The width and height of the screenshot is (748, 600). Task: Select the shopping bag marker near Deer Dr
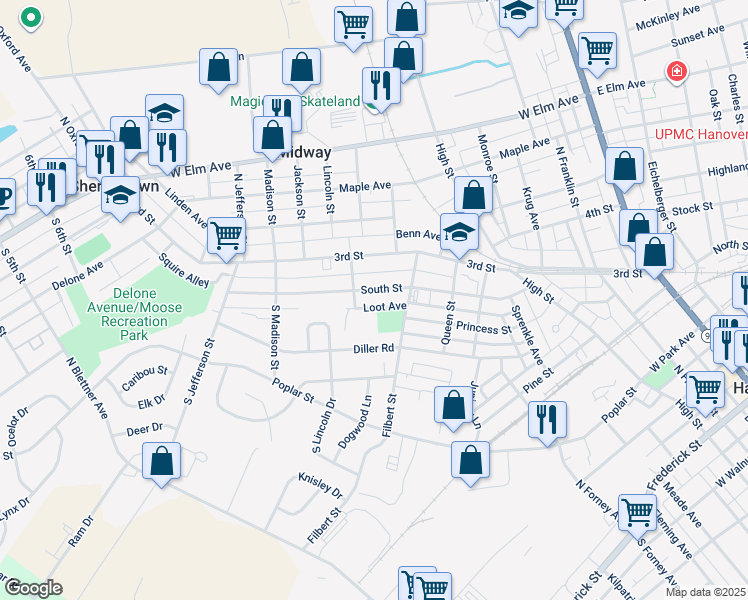162,461
